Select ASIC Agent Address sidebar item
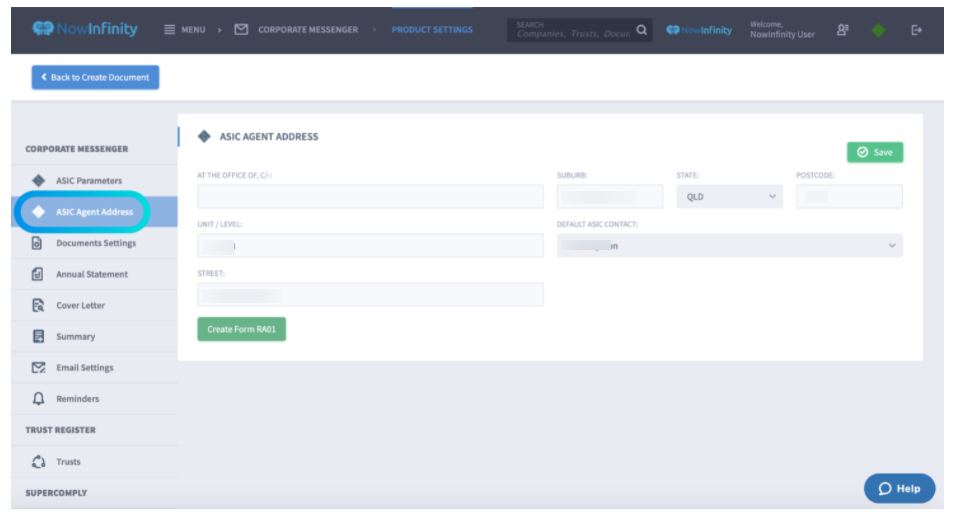 (95, 212)
